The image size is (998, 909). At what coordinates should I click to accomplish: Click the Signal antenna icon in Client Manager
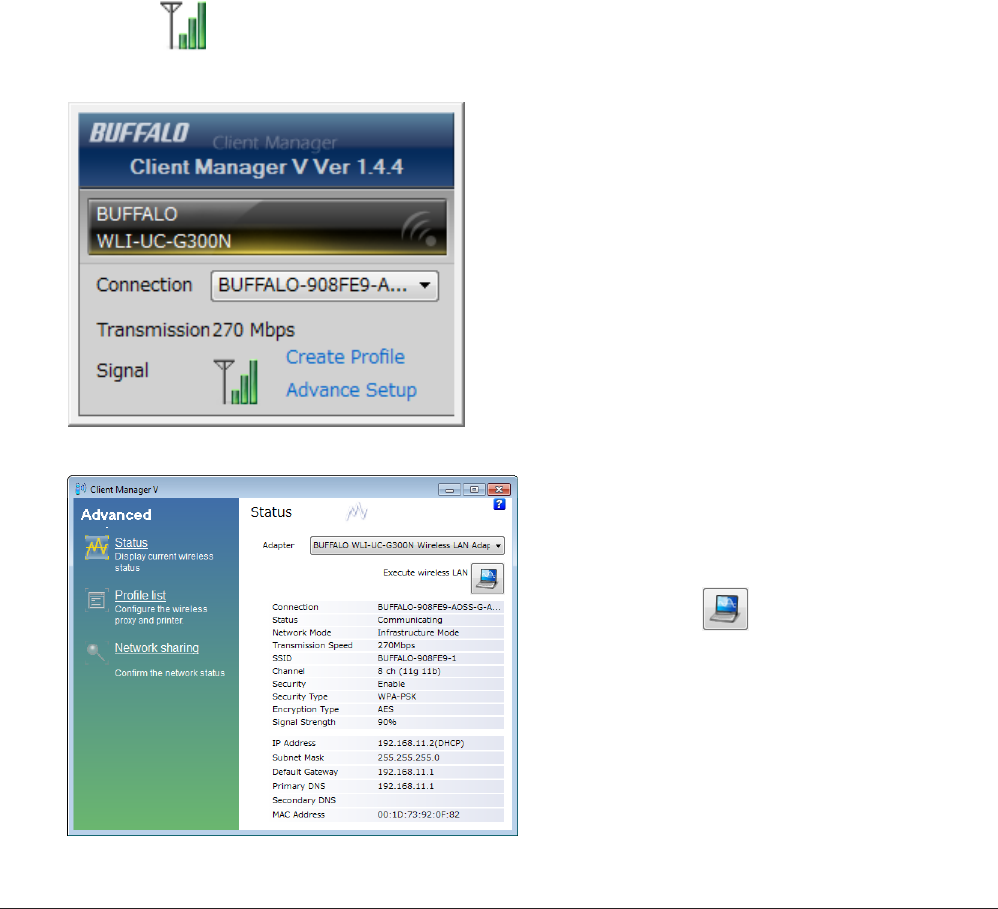235,382
